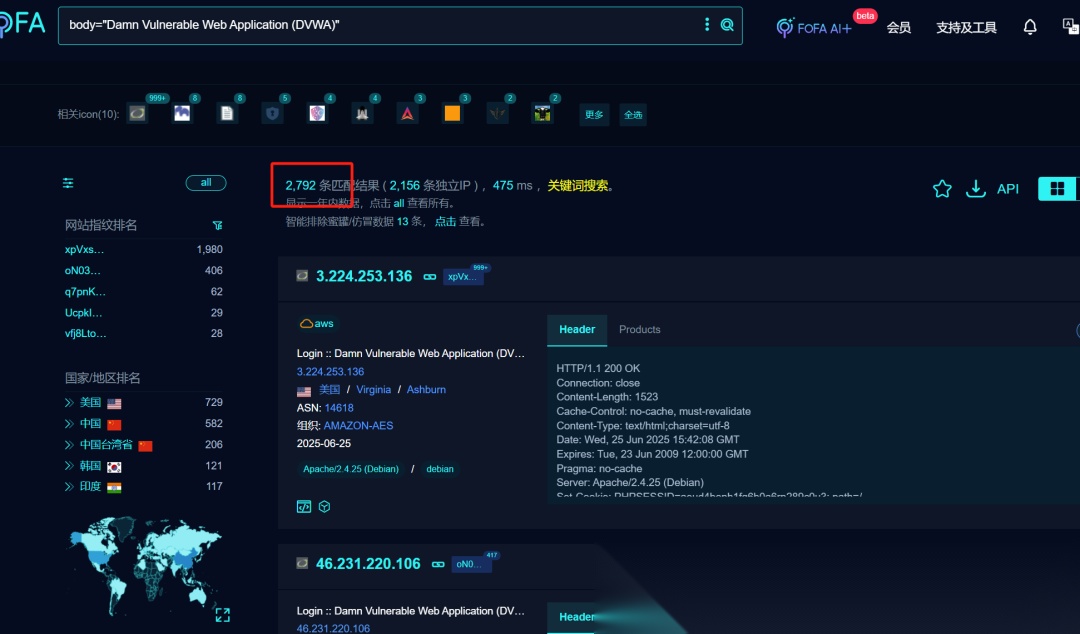Expand the 中国台湾省 region row
The width and height of the screenshot is (1080, 634).
[69, 444]
